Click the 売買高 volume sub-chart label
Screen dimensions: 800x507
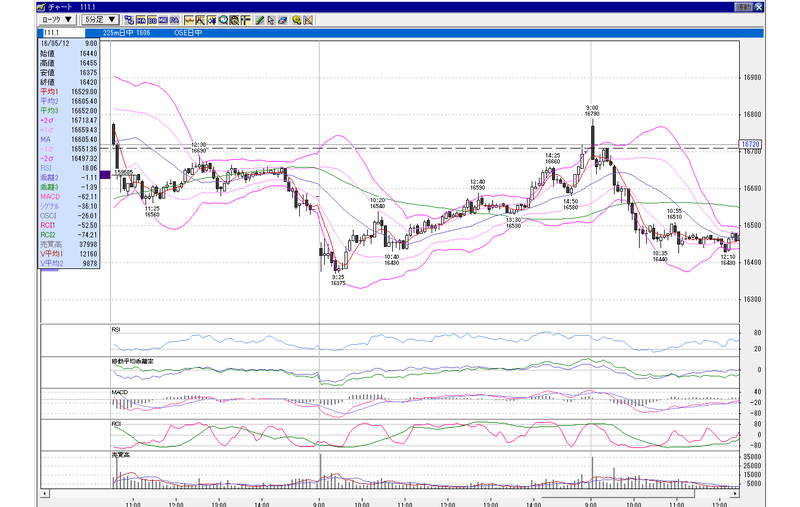coord(120,454)
